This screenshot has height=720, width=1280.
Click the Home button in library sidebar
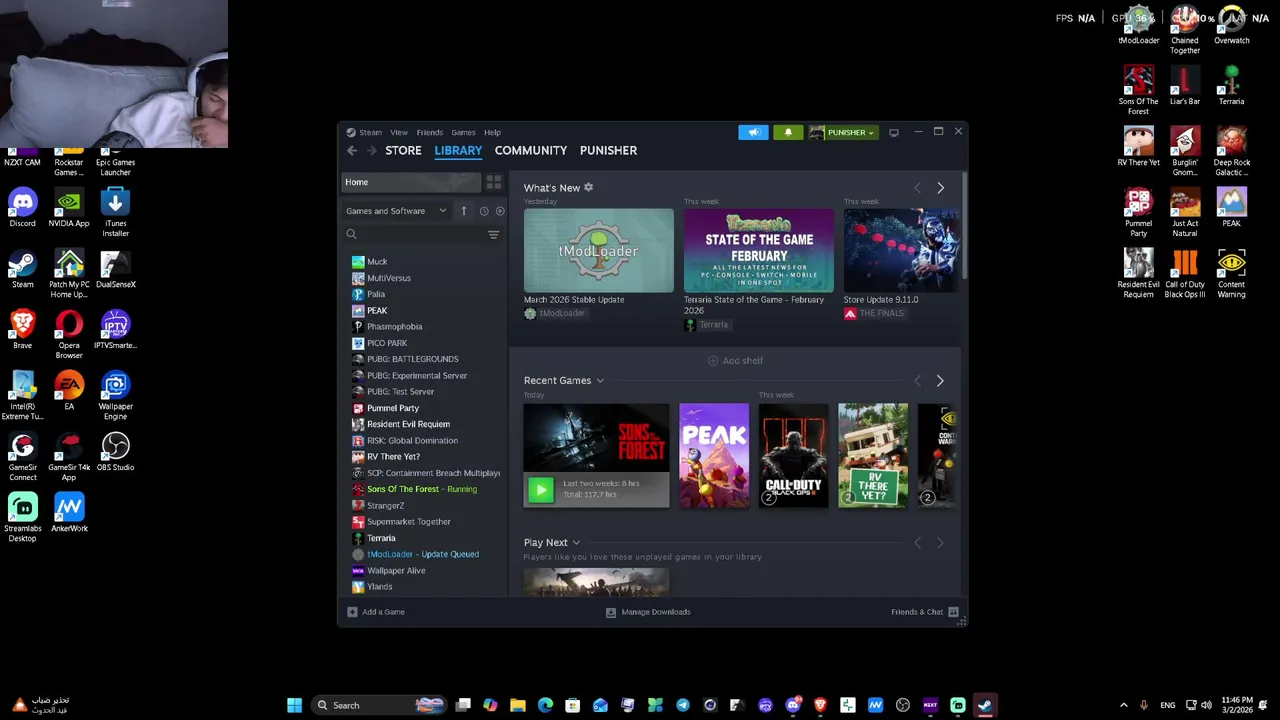click(x=411, y=182)
